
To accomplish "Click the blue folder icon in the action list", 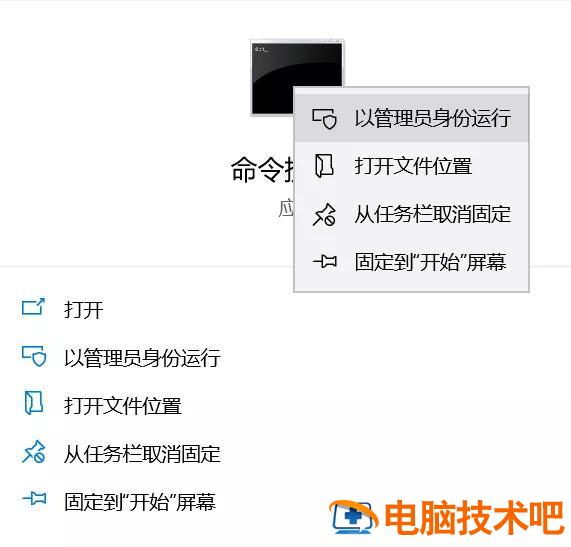I will pyautogui.click(x=34, y=403).
